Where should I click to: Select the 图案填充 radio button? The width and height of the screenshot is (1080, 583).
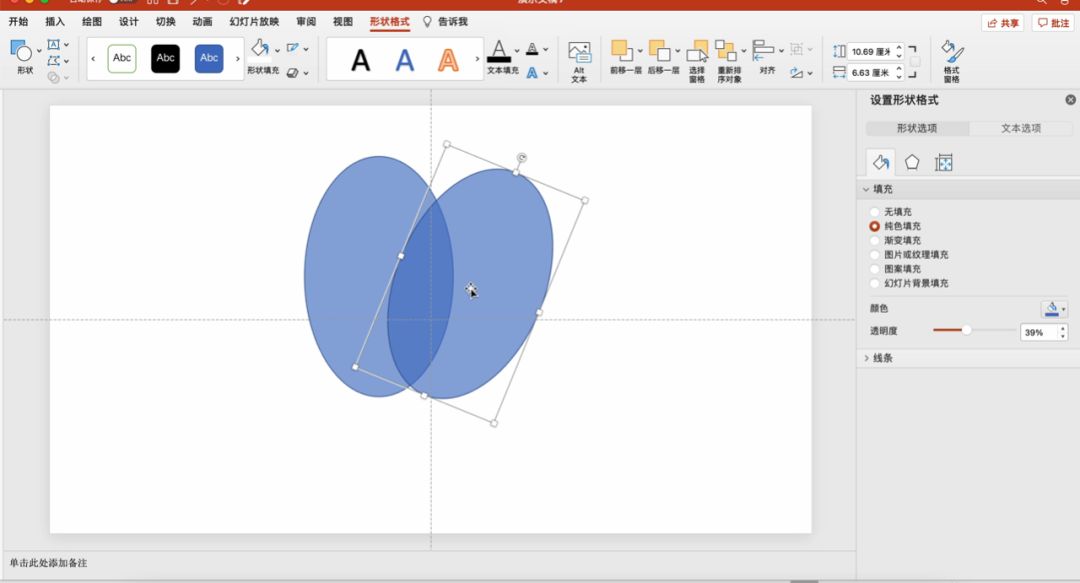(x=875, y=269)
